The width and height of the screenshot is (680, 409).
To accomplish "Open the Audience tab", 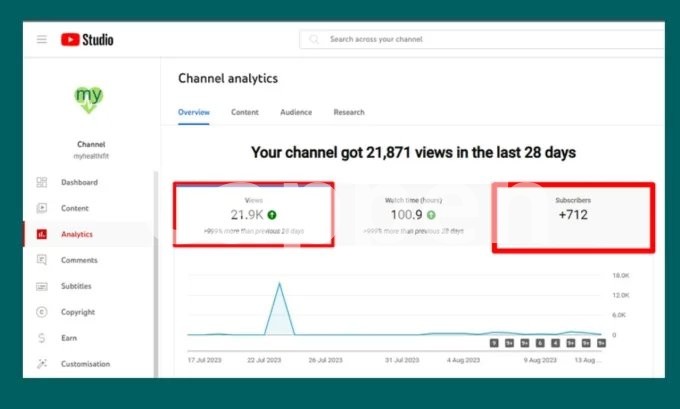I will (296, 112).
